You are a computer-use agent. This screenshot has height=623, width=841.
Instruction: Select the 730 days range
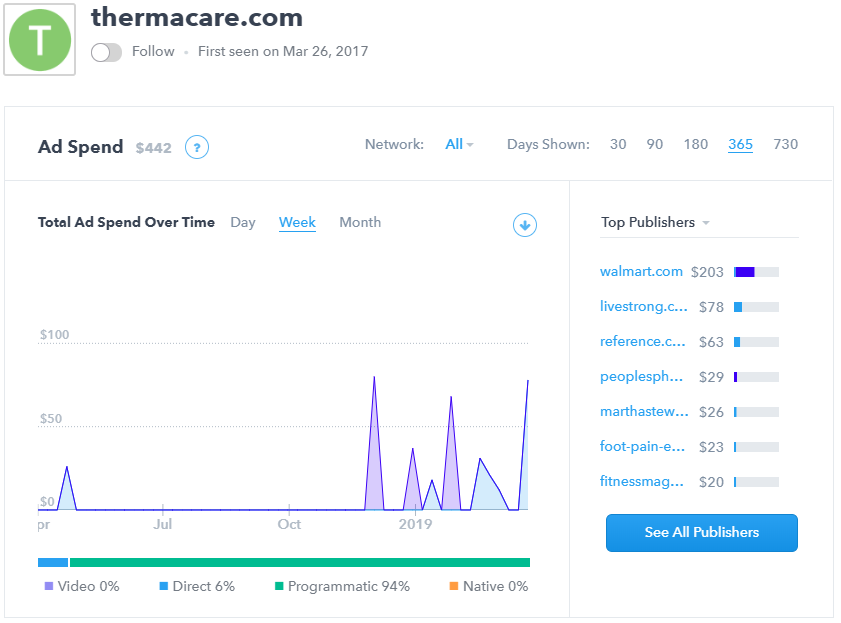[x=785, y=144]
